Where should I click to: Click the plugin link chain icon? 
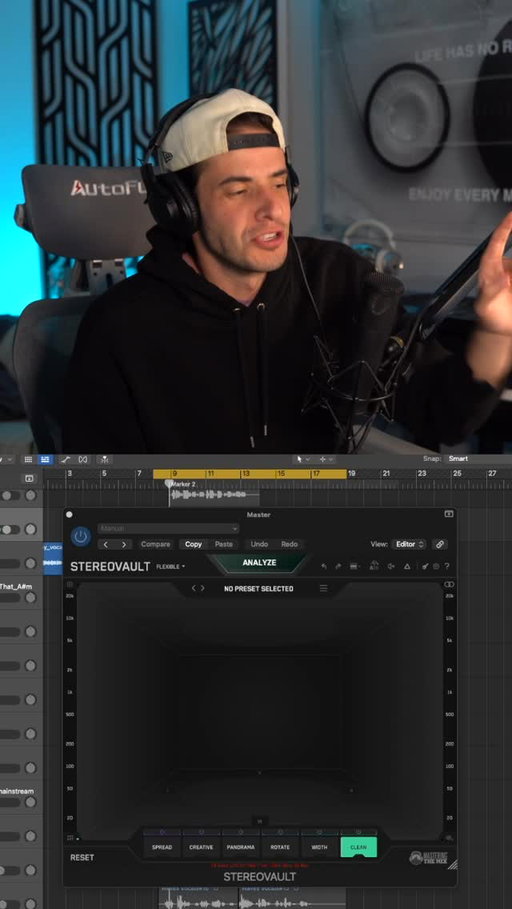tap(440, 544)
